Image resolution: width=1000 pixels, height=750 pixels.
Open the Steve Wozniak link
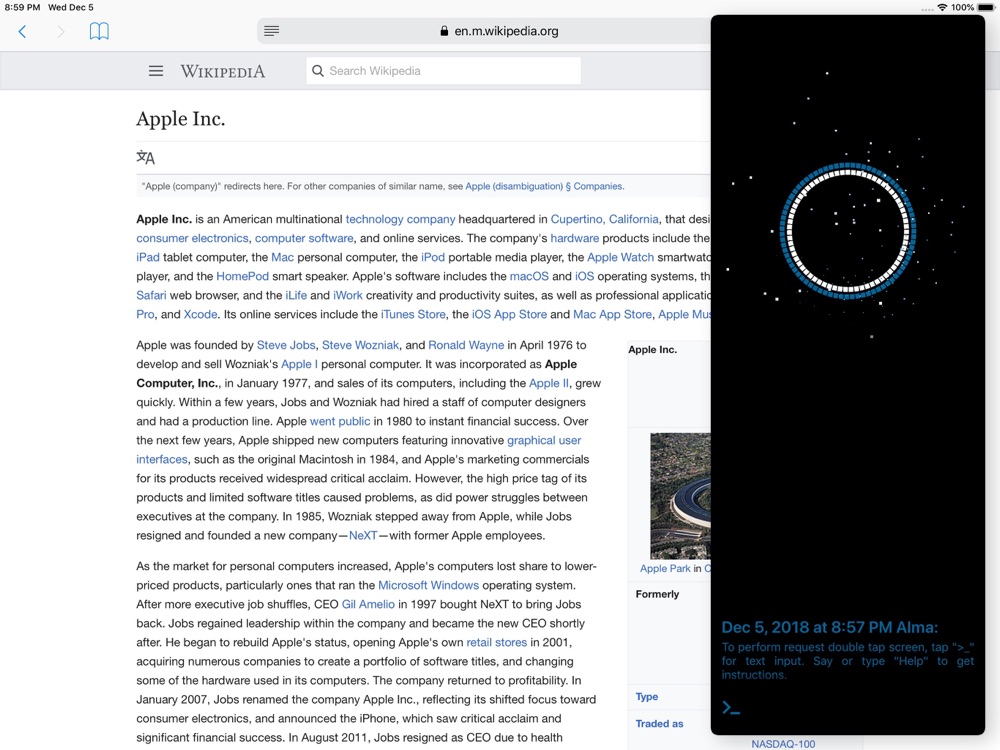[x=360, y=345]
